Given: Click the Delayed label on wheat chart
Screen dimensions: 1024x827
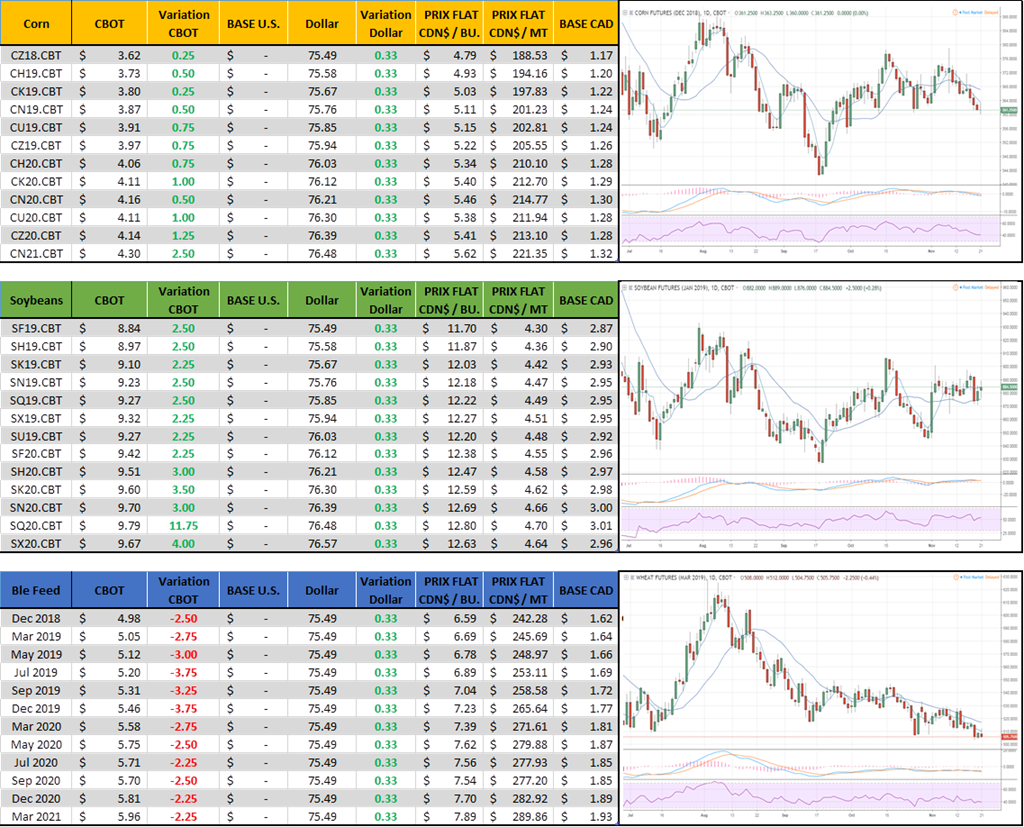Looking at the screenshot, I should tap(992, 578).
